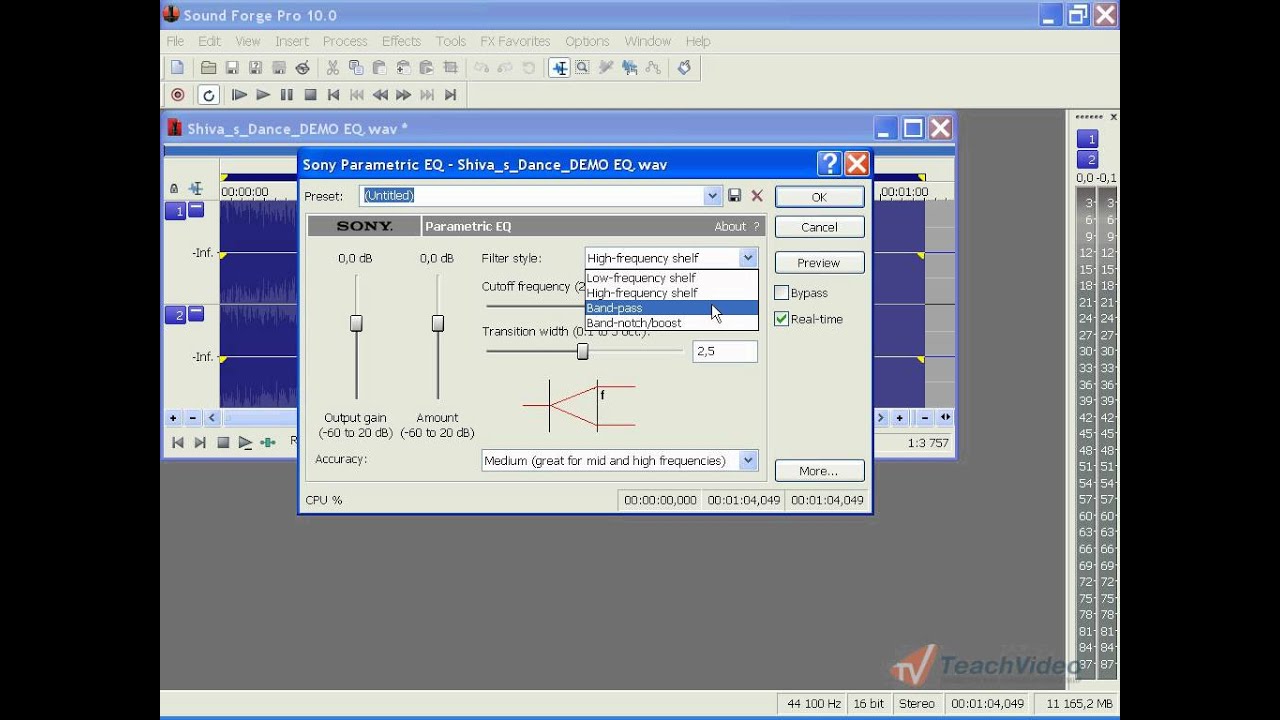Click the Open folder toolbar icon
Image resolution: width=1280 pixels, height=720 pixels.
208,68
